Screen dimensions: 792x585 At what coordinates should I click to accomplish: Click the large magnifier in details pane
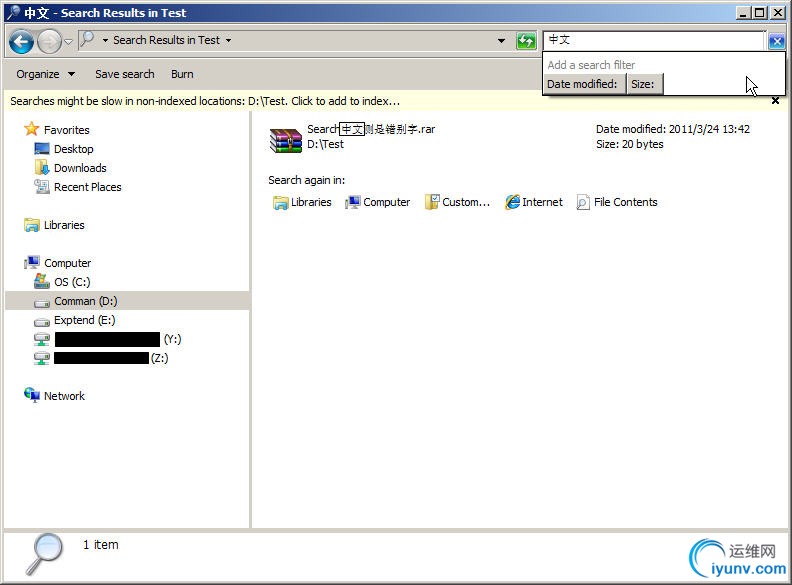[x=44, y=554]
